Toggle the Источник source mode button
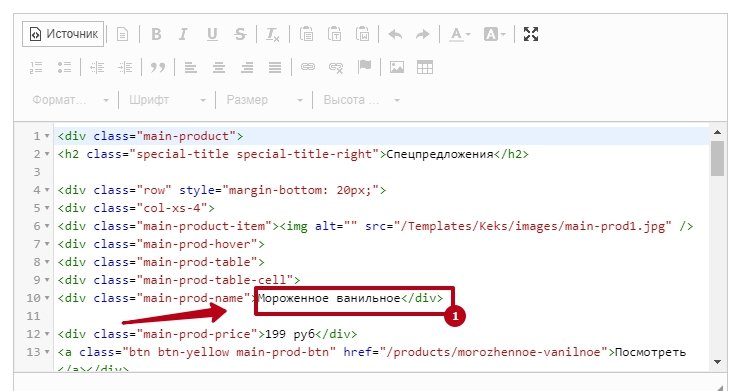The image size is (740, 391). pos(63,34)
